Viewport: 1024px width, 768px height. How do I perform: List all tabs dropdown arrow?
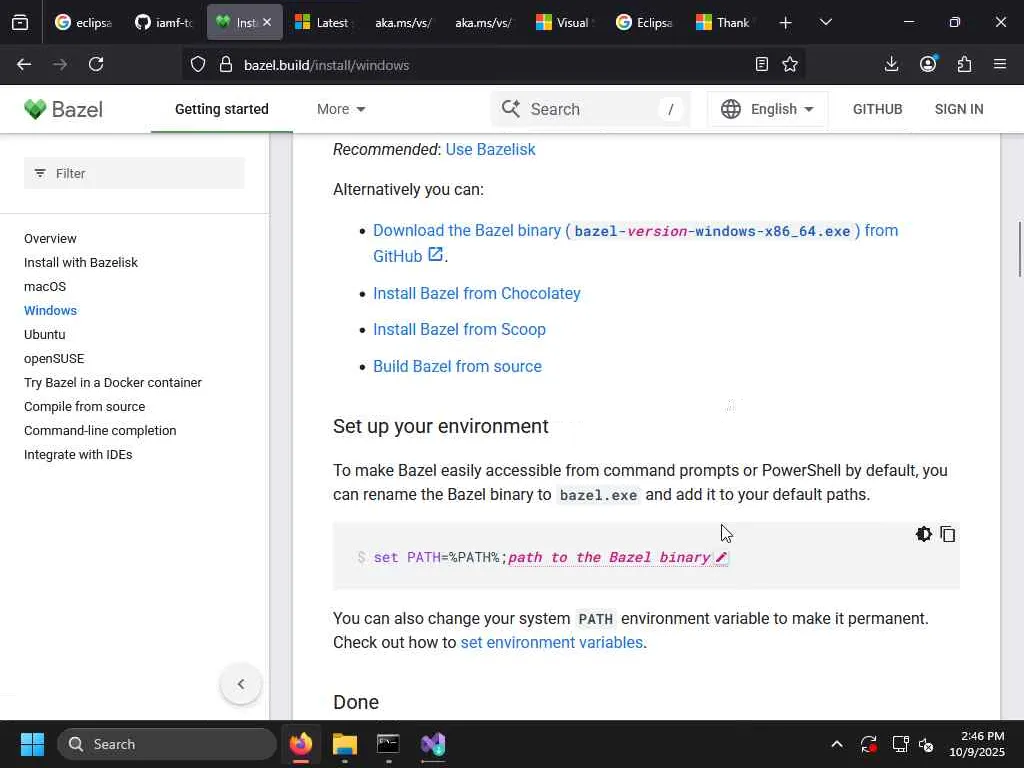pos(825,23)
